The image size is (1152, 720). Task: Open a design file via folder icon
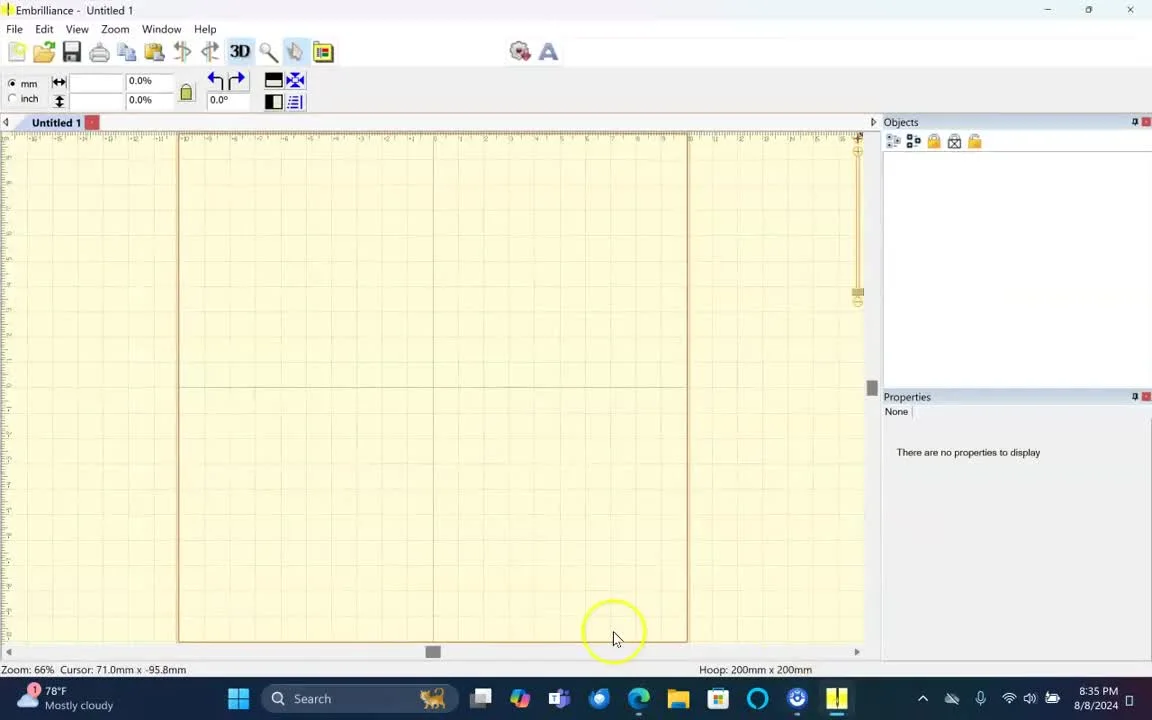click(44, 52)
